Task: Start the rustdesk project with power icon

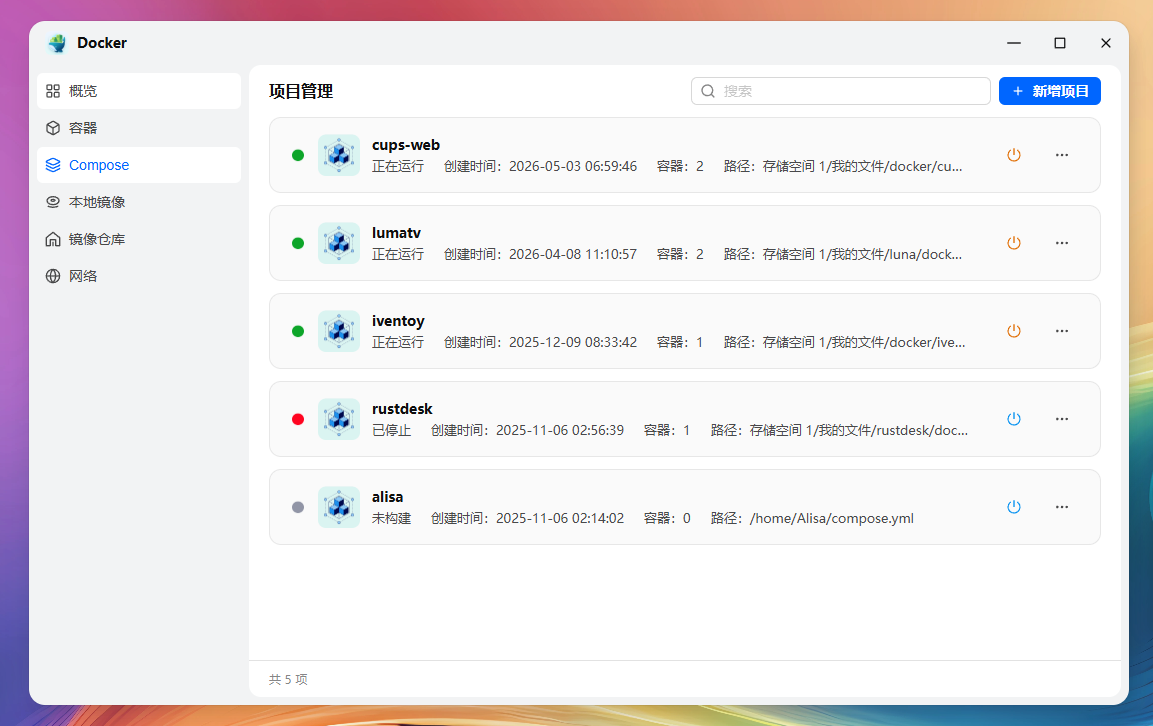Action: (1014, 419)
